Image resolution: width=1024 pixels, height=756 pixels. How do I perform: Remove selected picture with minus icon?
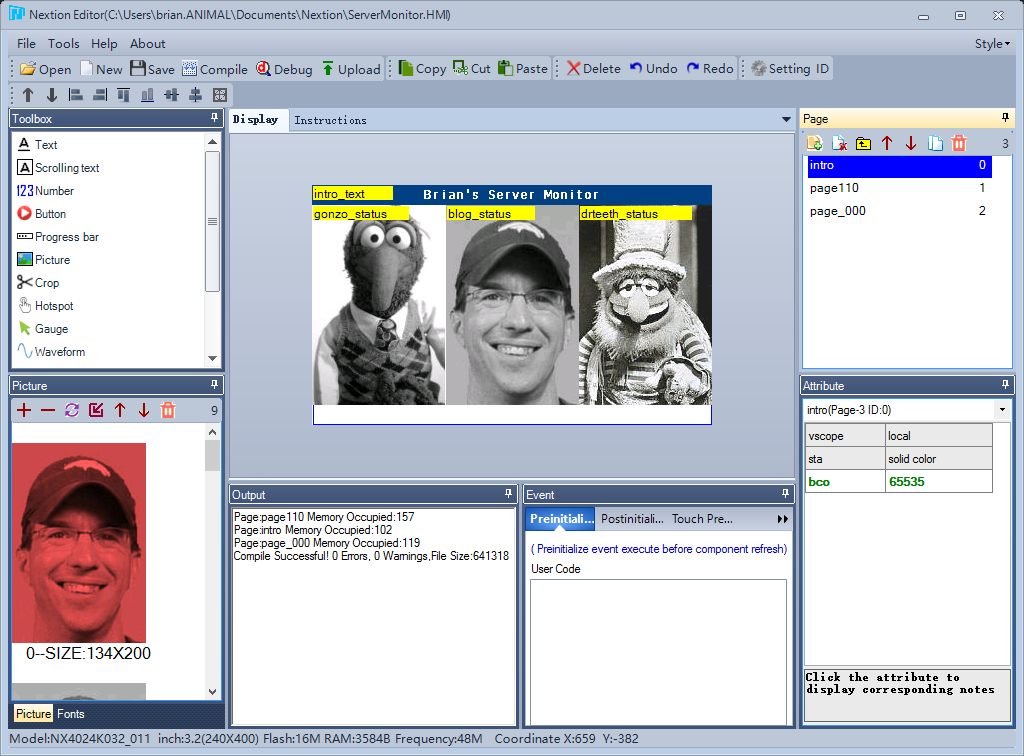[48, 410]
